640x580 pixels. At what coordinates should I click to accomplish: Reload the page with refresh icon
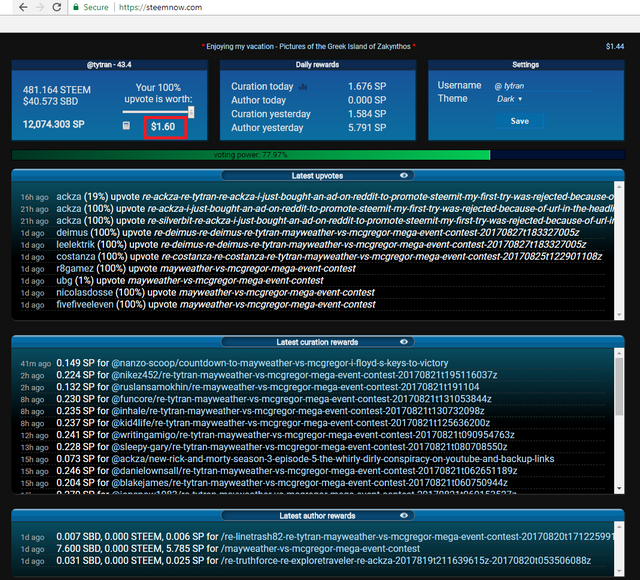[57, 7]
